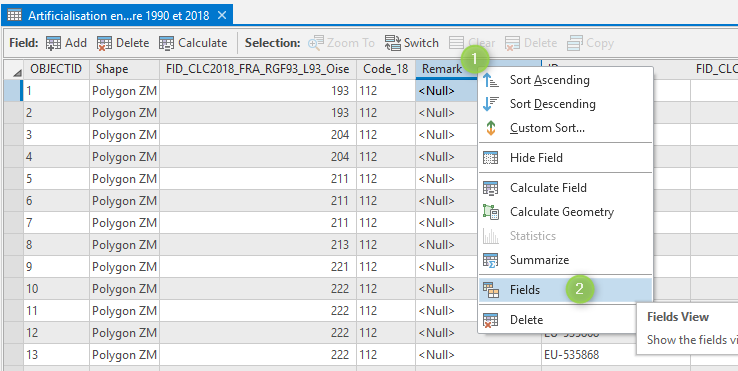
Task: Click the Summarize sigma table icon
Action: click(490, 260)
